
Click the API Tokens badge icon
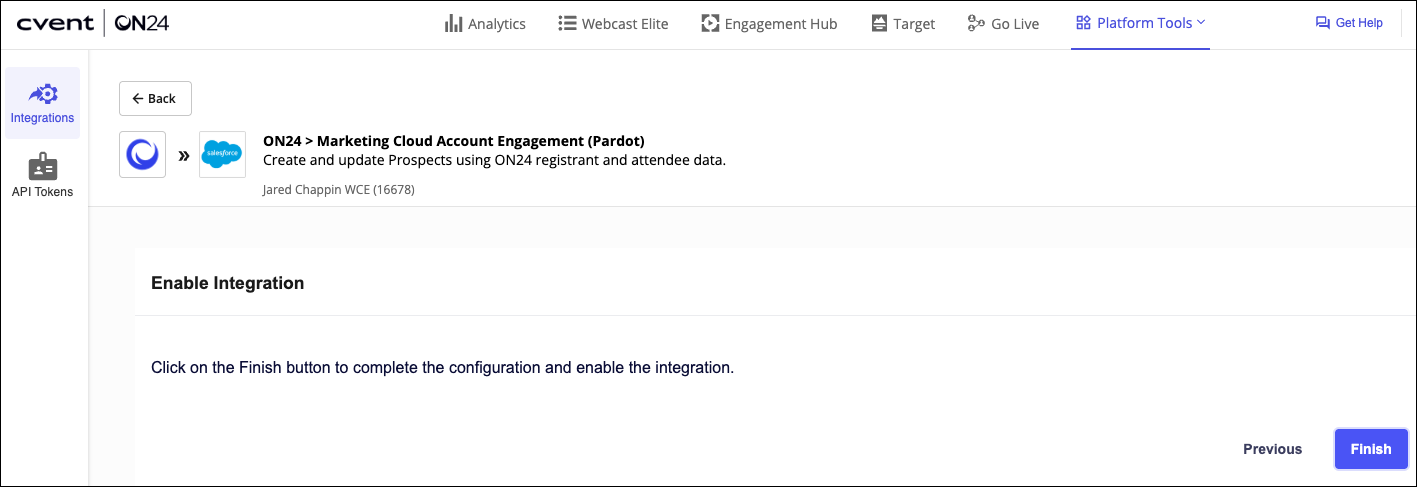point(43,167)
